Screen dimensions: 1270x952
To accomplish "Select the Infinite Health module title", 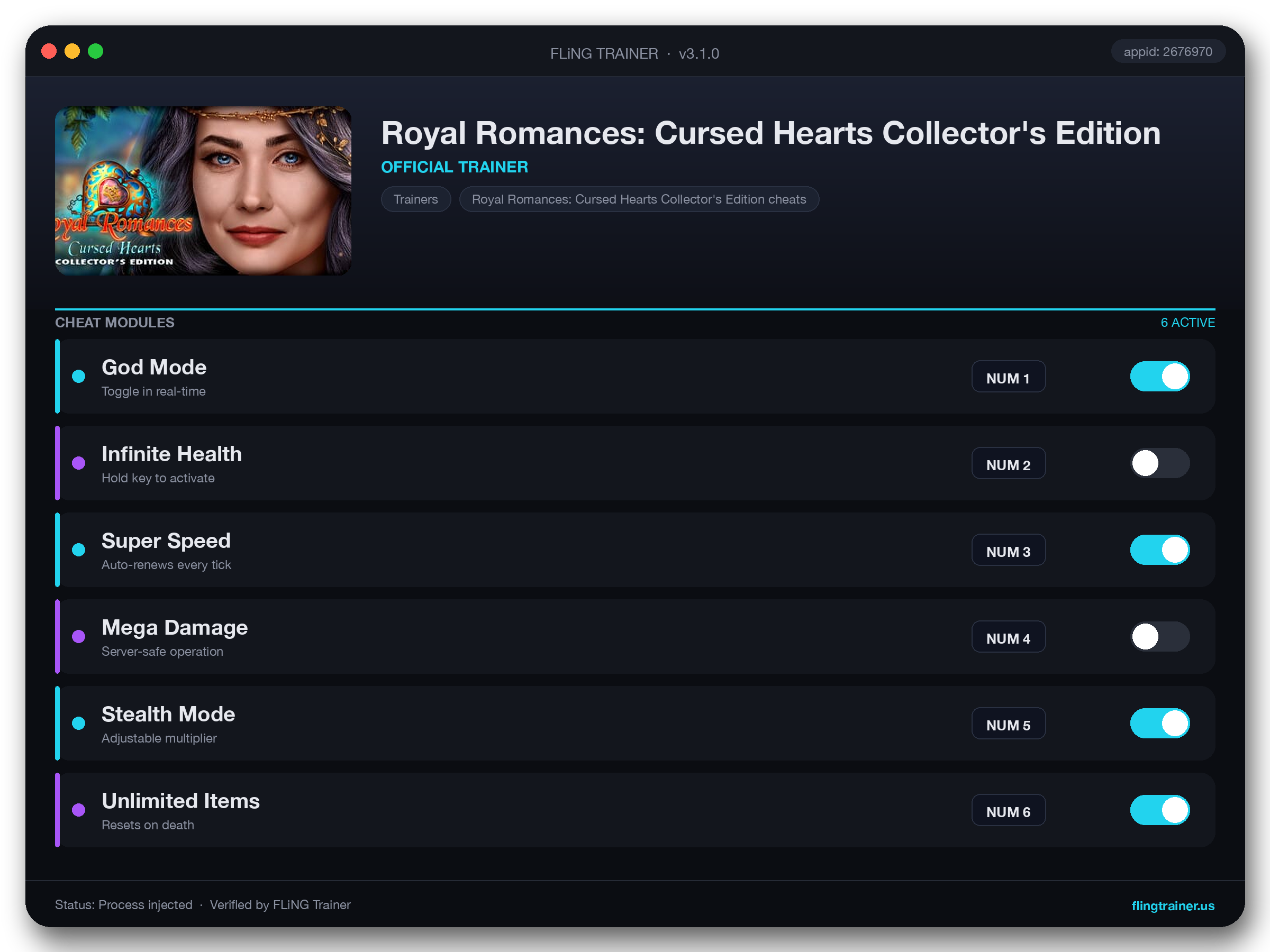I will 171,454.
